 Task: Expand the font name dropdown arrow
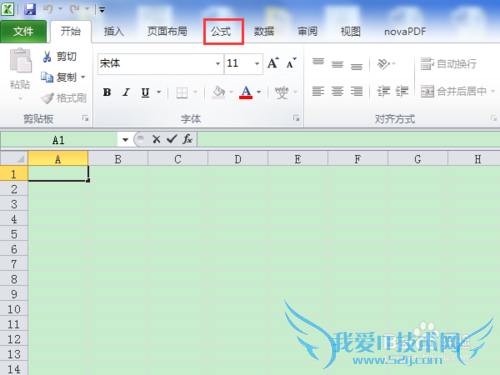218,63
